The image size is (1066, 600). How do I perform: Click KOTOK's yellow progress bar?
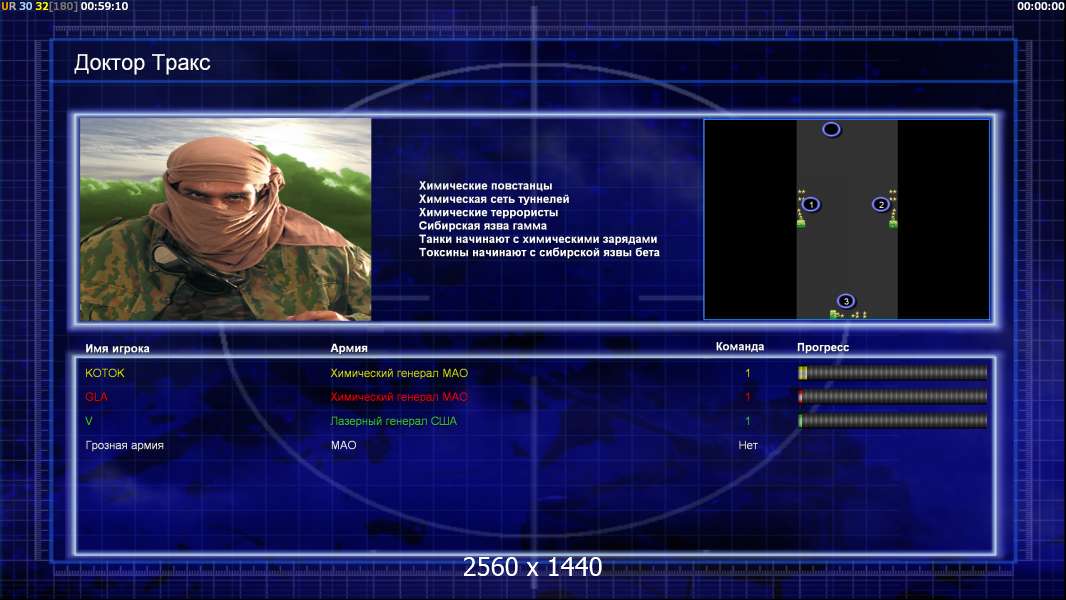click(x=893, y=372)
